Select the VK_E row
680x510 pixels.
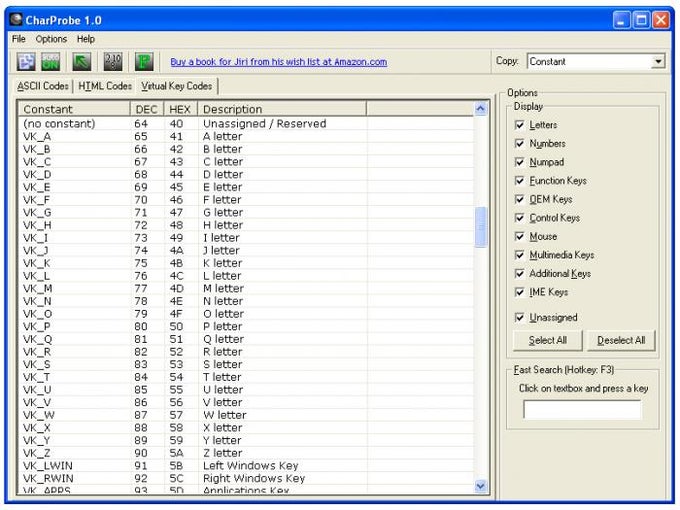[x=246, y=187]
